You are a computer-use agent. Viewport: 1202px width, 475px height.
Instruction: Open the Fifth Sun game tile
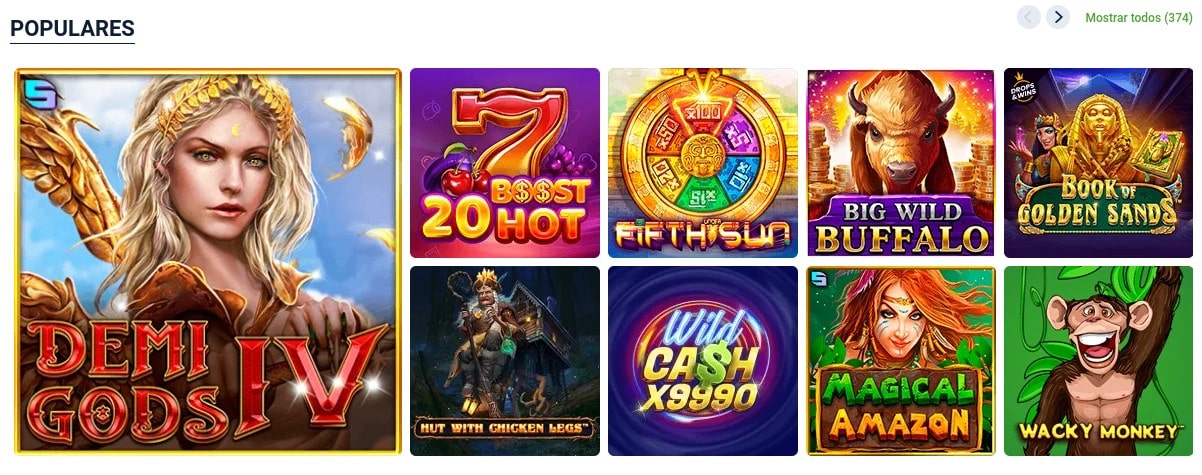(703, 163)
